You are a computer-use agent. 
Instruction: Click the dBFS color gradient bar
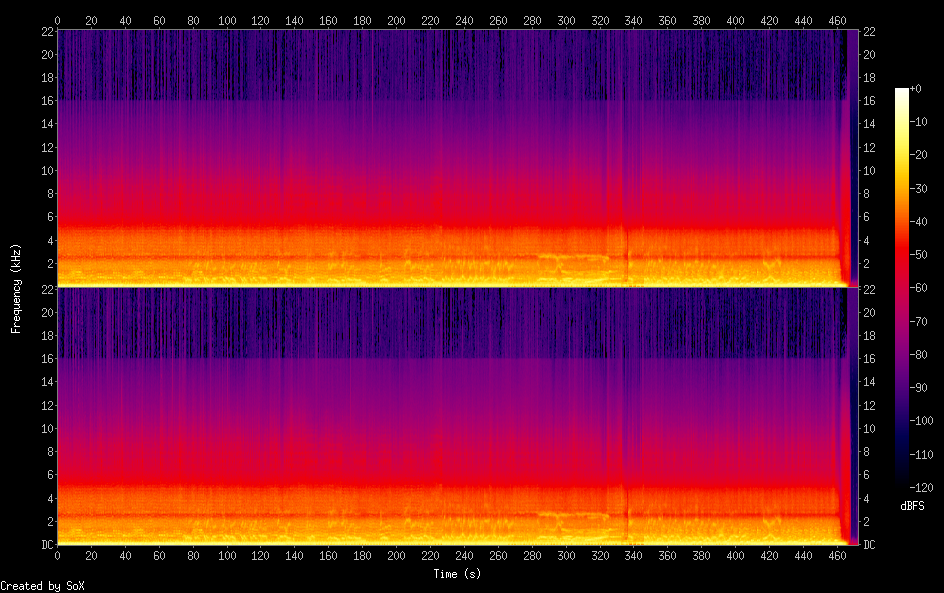pos(902,288)
